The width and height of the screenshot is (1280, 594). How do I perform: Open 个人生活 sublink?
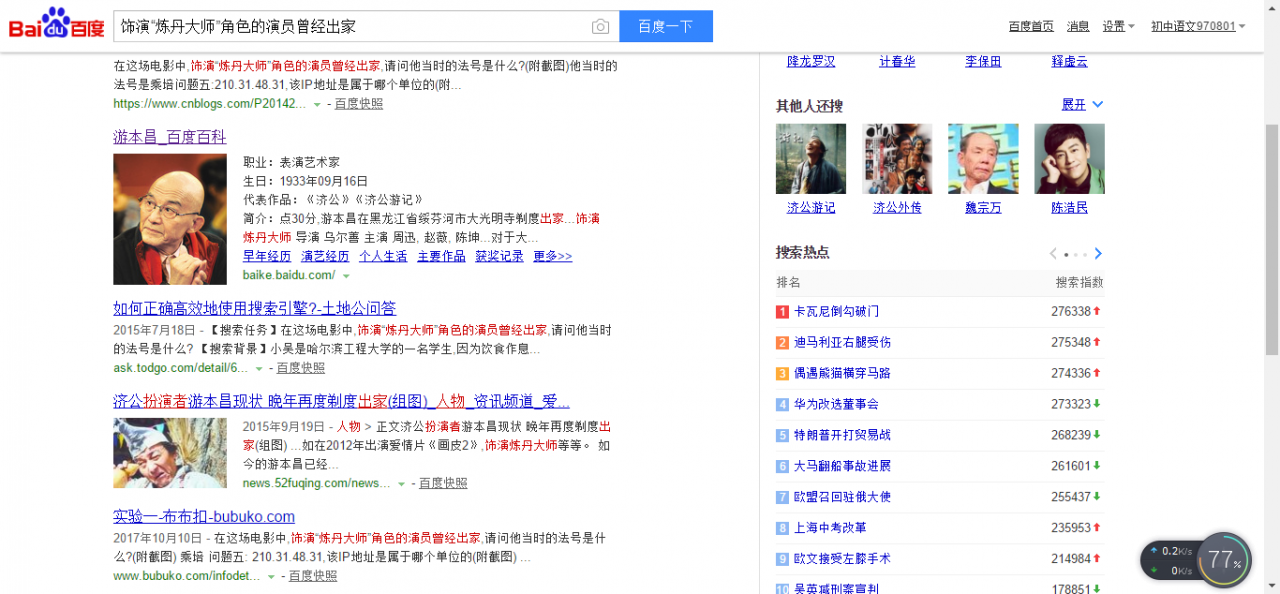click(x=383, y=256)
